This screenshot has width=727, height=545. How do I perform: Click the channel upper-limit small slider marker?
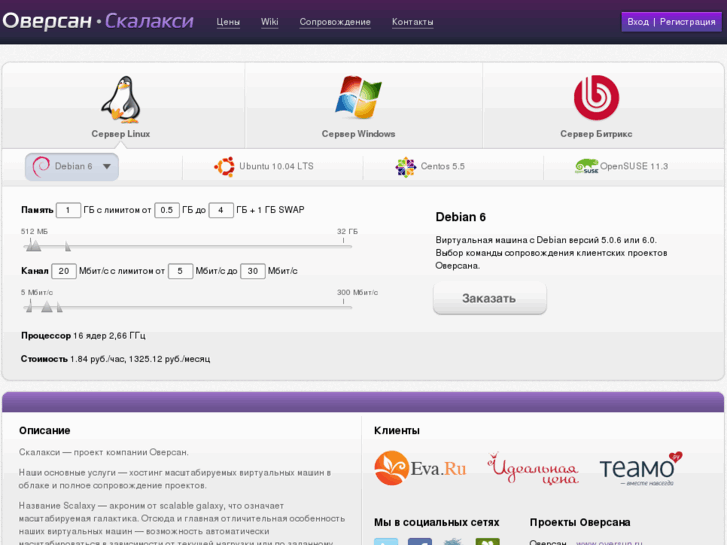tap(59, 307)
